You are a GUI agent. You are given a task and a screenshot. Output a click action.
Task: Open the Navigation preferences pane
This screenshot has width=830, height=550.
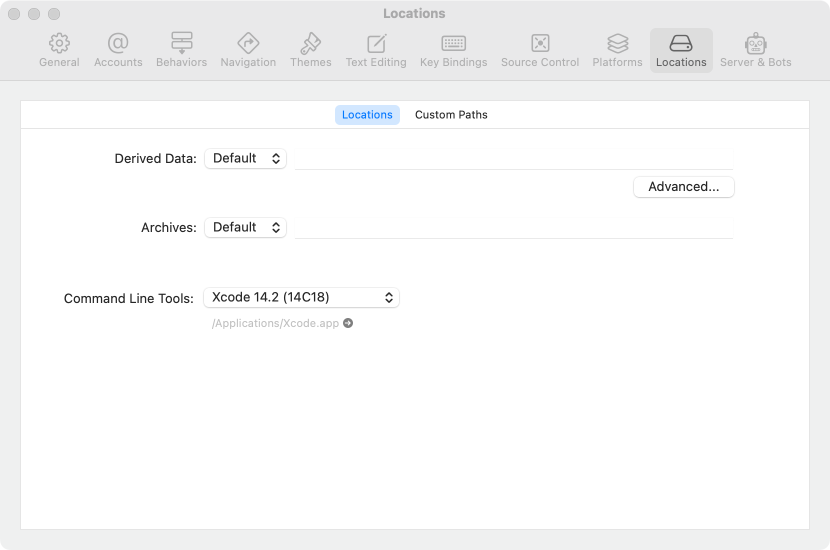click(x=248, y=50)
